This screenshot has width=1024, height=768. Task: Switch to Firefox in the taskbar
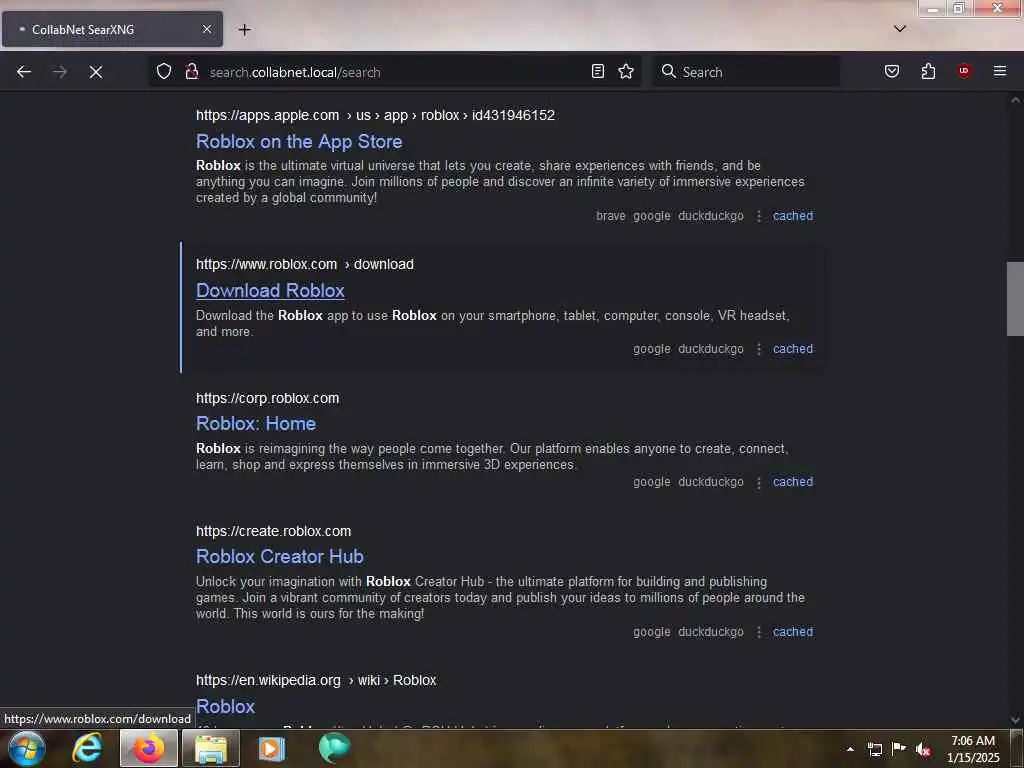click(x=149, y=748)
